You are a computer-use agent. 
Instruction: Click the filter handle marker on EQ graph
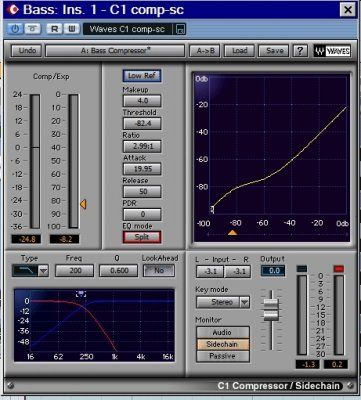click(81, 294)
